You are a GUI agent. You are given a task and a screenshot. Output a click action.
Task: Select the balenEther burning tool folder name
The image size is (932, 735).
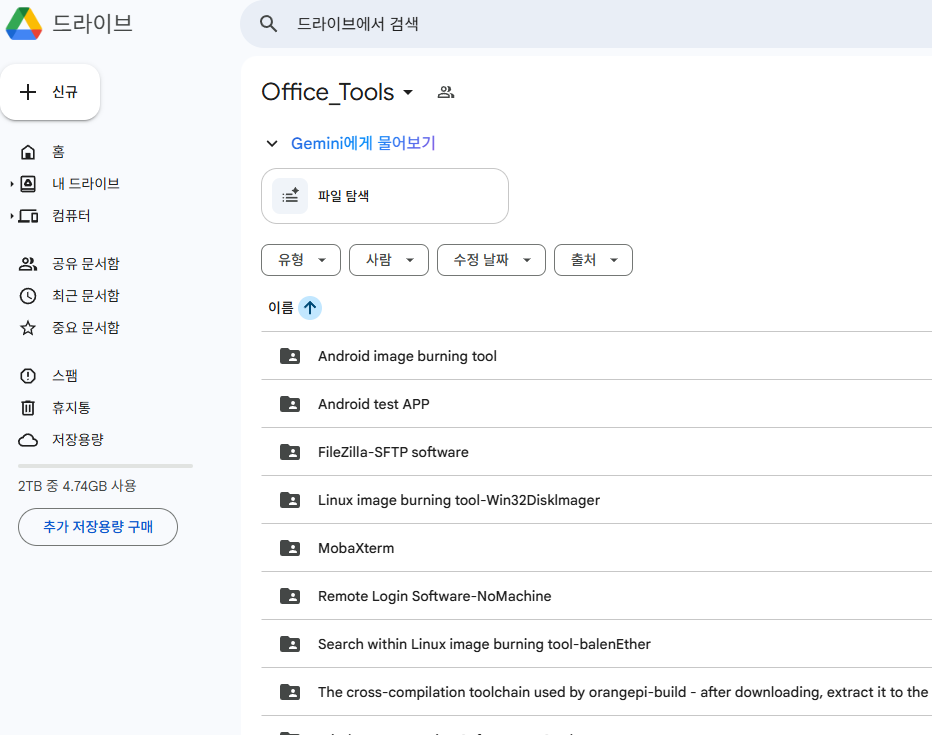click(x=484, y=645)
